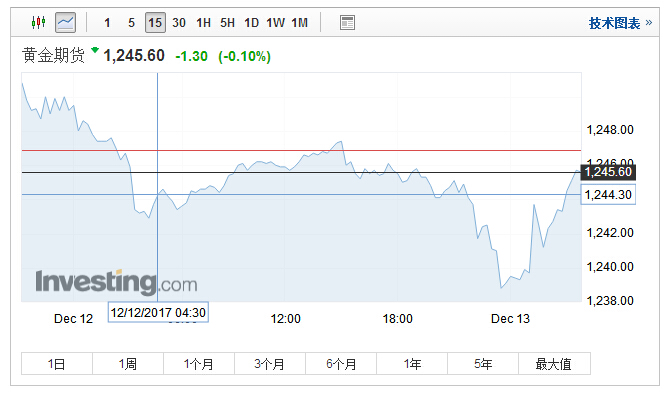Choose the 30 minute interval
Image resolution: width=671 pixels, height=394 pixels.
point(179,23)
